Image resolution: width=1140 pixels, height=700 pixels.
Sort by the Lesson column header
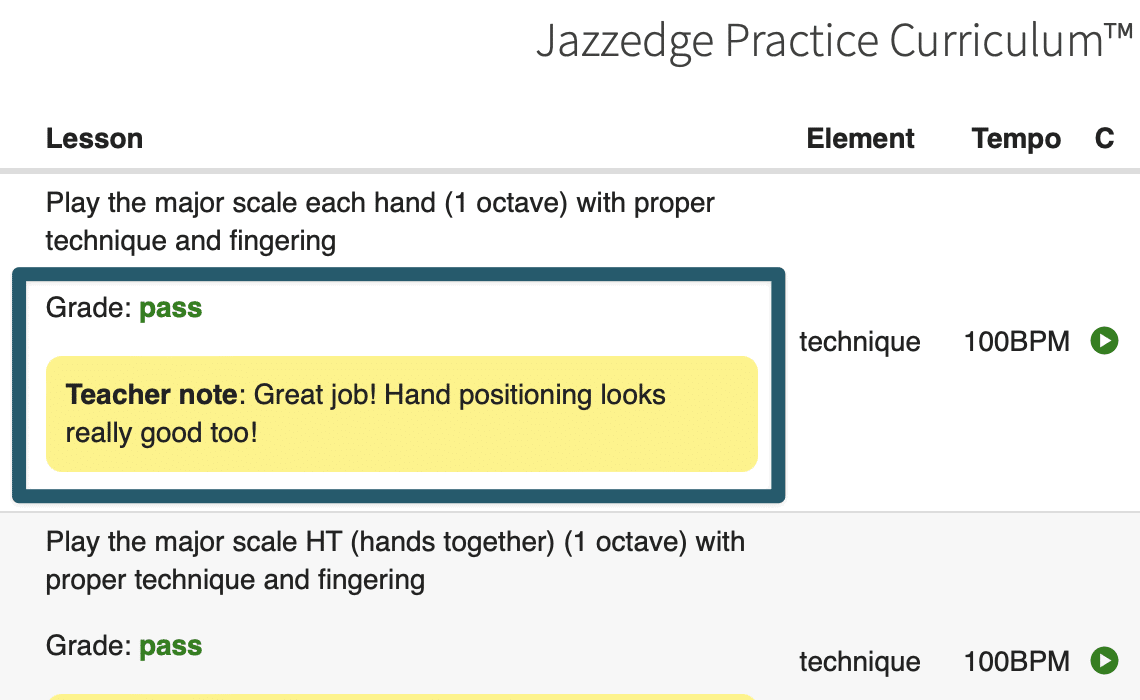pyautogui.click(x=95, y=138)
